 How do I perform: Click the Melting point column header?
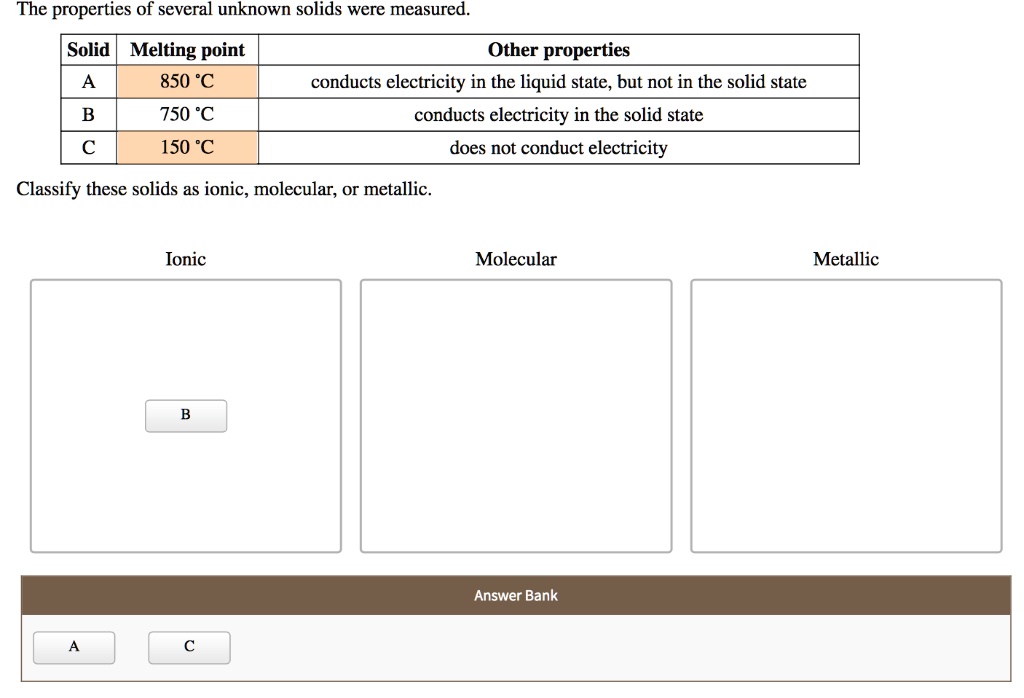pos(187,49)
